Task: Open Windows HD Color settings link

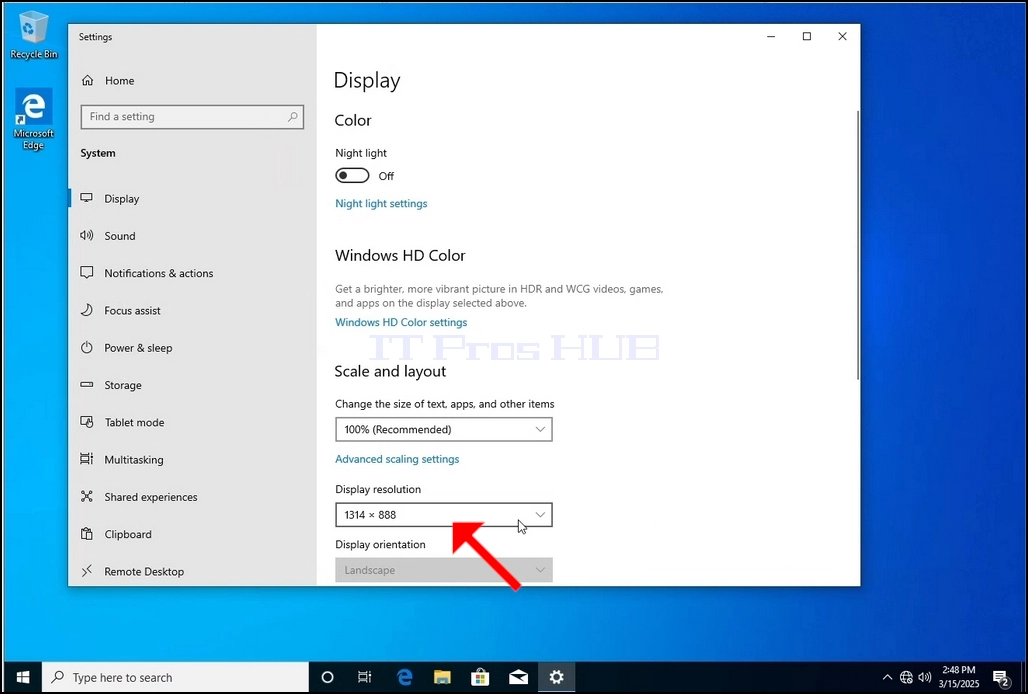Action: pos(401,322)
